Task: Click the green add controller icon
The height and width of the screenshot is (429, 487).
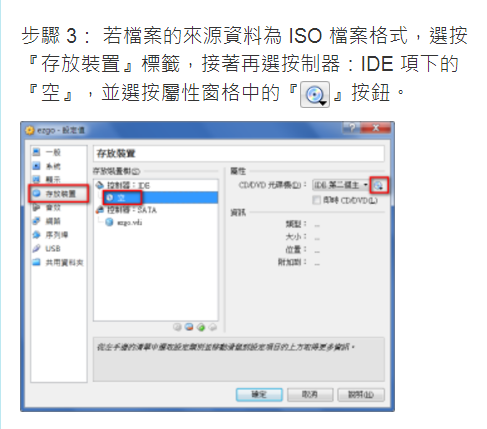Action: pyautogui.click(x=201, y=327)
